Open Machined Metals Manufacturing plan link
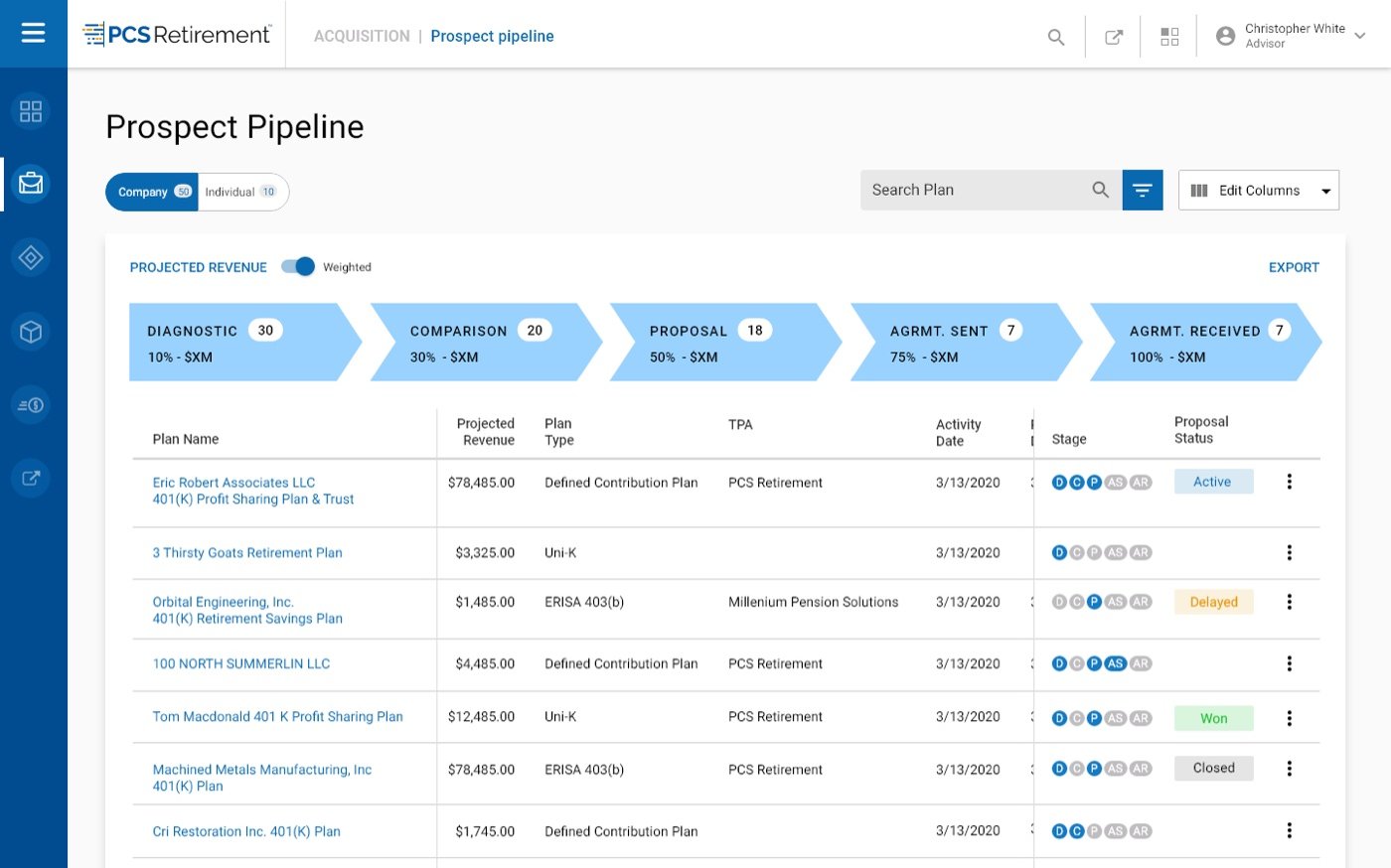 (x=262, y=778)
